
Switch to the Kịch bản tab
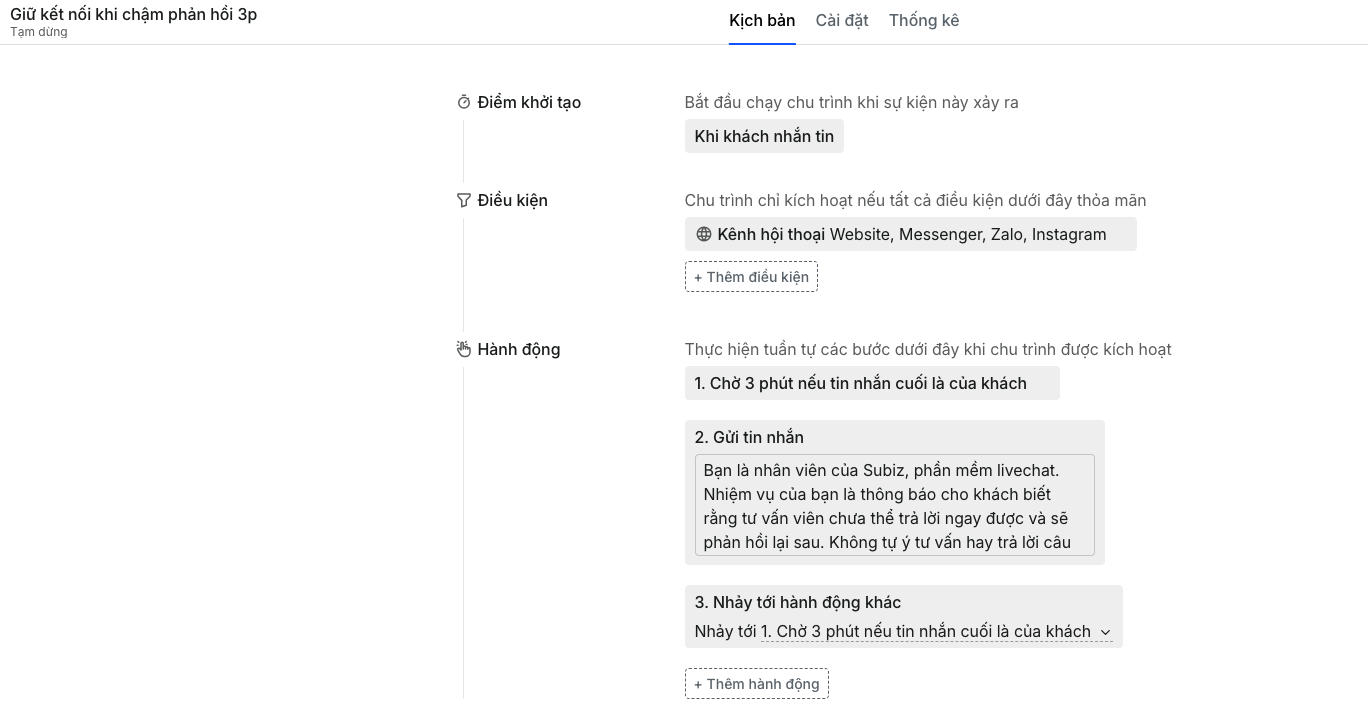point(762,21)
